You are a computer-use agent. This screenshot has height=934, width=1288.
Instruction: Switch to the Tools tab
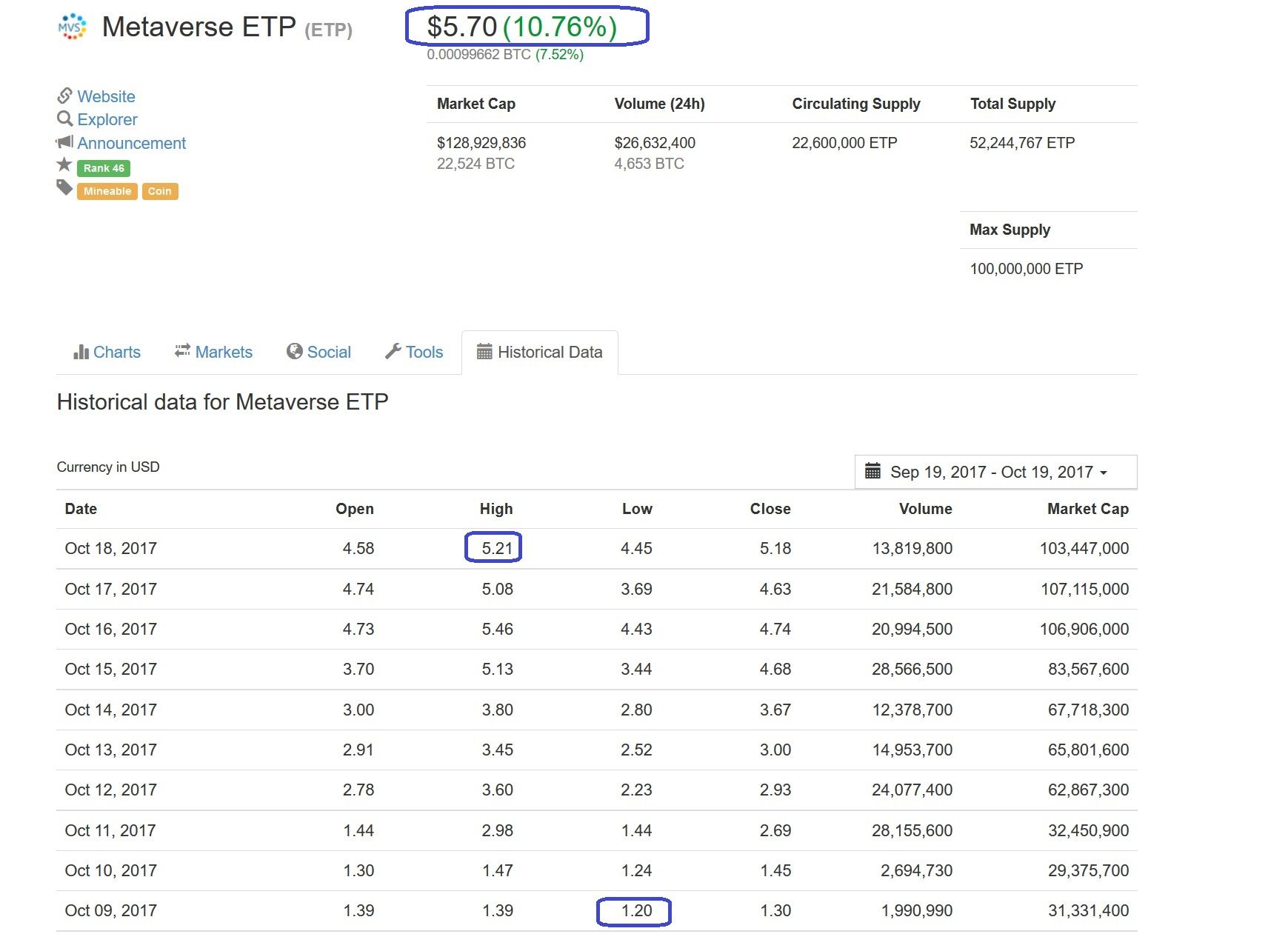click(x=414, y=352)
